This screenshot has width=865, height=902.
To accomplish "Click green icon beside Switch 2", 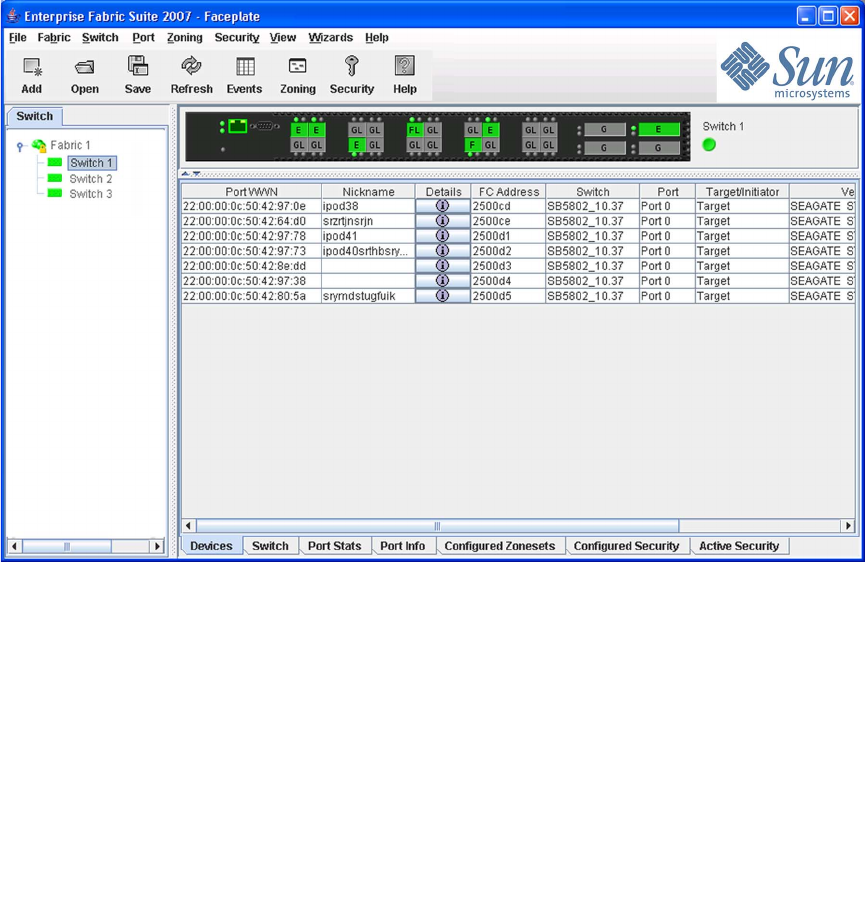I will coord(55,178).
